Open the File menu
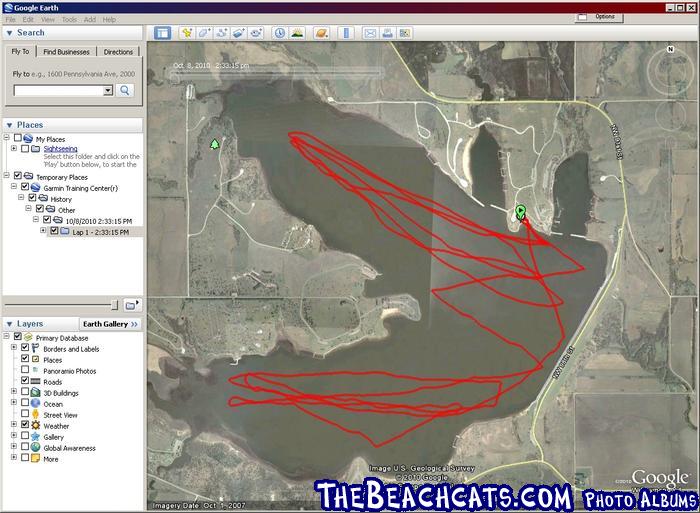Viewport: 700px width, 513px height. click(11, 20)
